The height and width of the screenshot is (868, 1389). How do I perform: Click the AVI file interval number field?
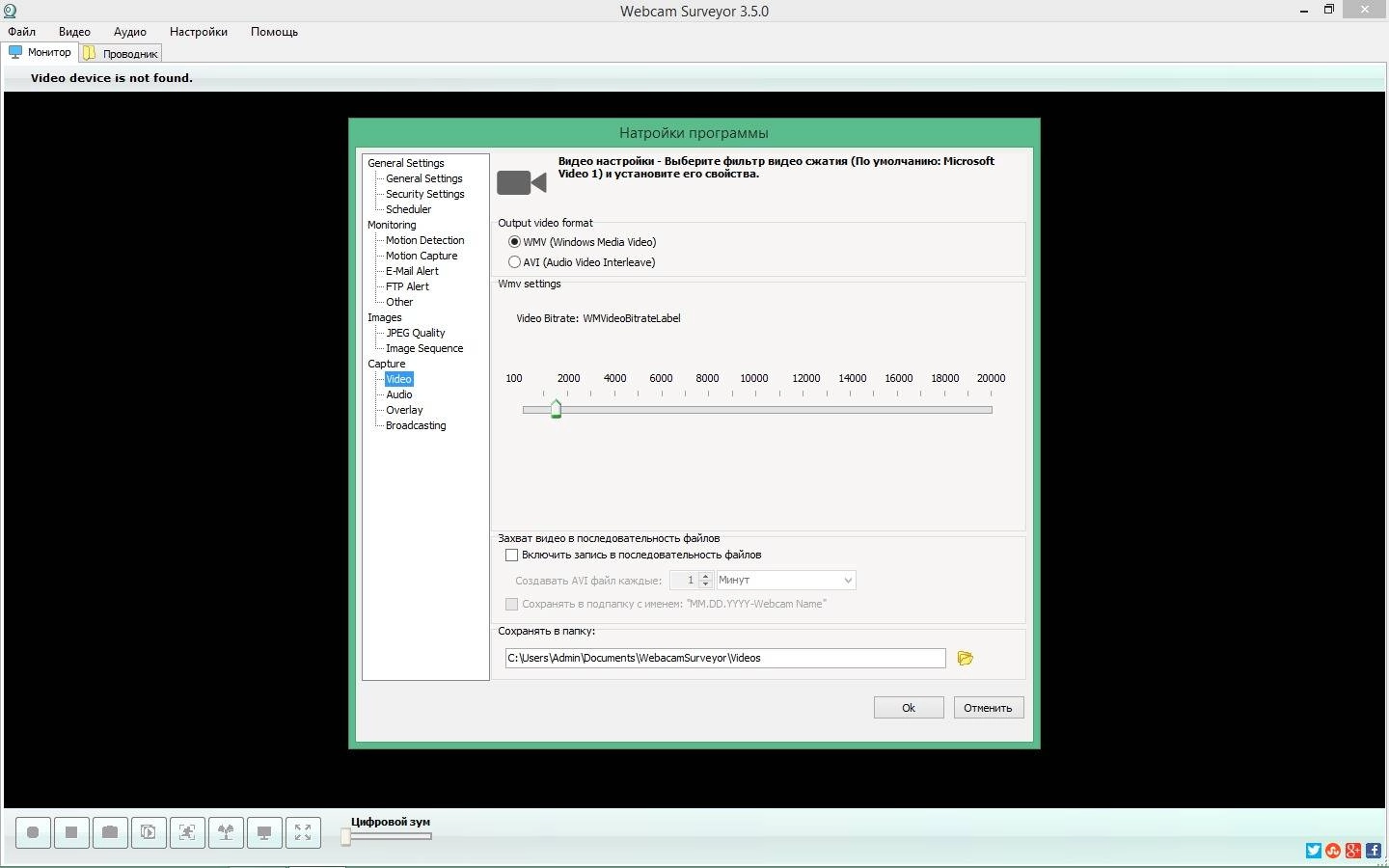point(685,581)
